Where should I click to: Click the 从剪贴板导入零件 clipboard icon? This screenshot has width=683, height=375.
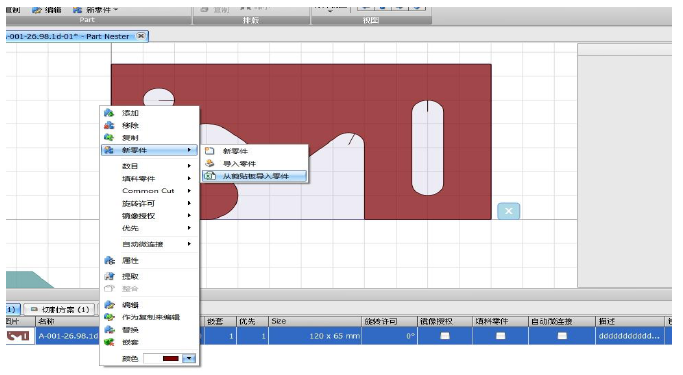pos(210,176)
